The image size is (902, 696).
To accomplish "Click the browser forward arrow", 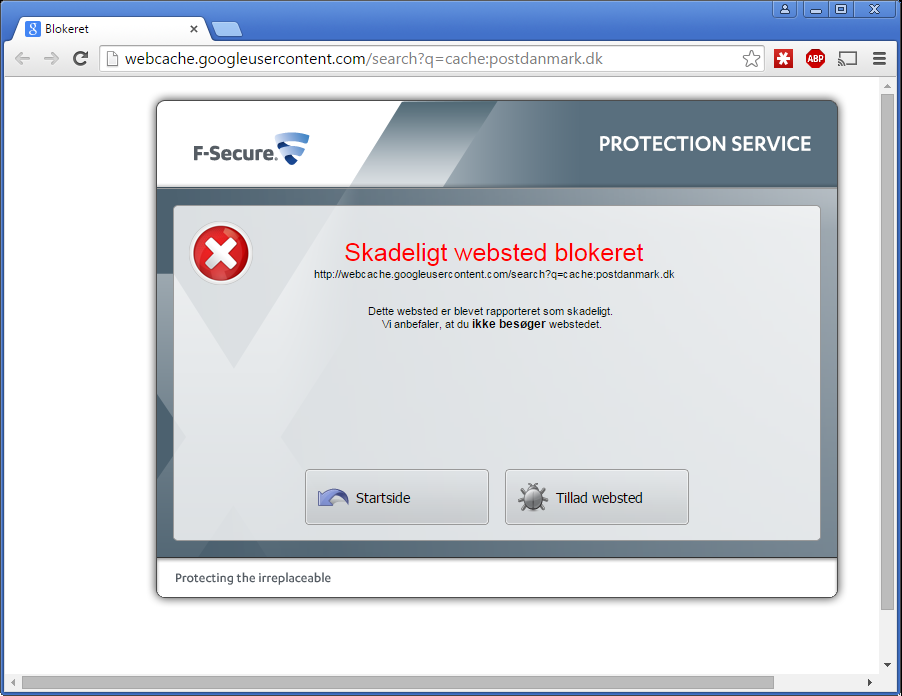I will click(x=51, y=59).
